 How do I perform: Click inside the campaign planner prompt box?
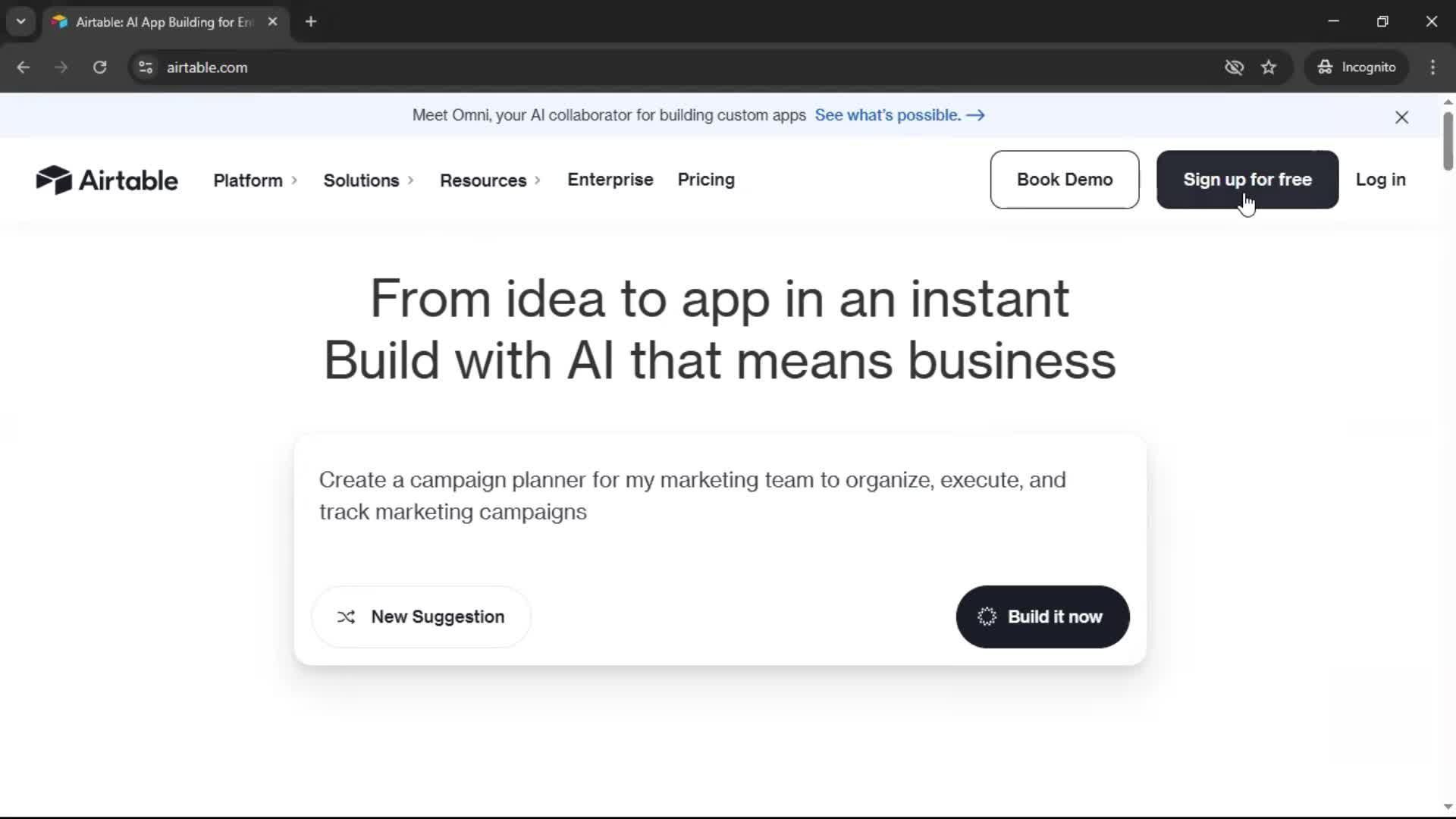point(692,497)
